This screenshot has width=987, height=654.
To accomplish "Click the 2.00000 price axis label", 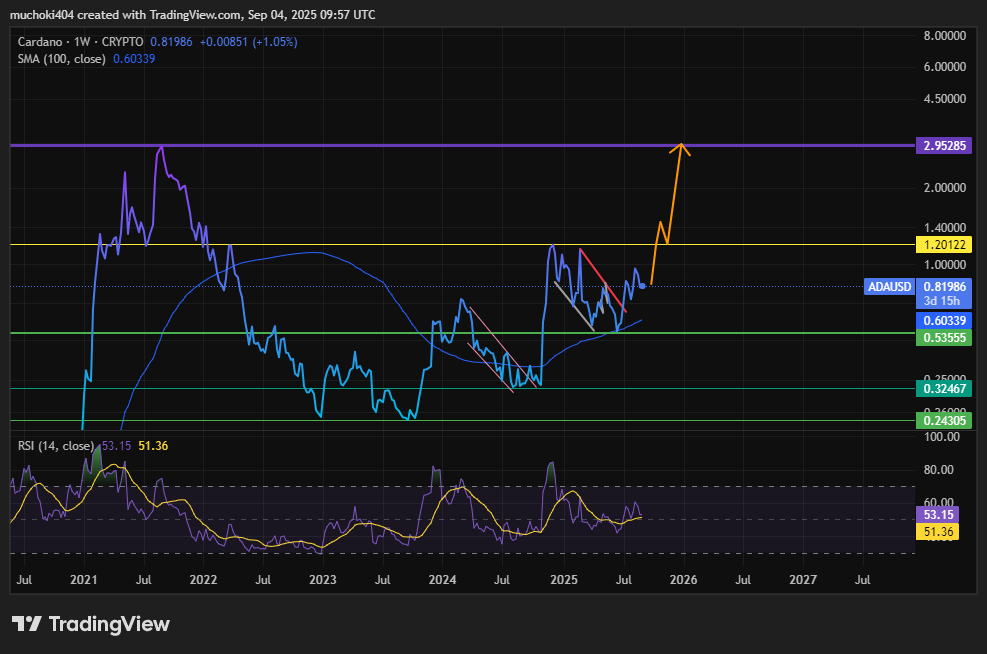I will (x=944, y=188).
